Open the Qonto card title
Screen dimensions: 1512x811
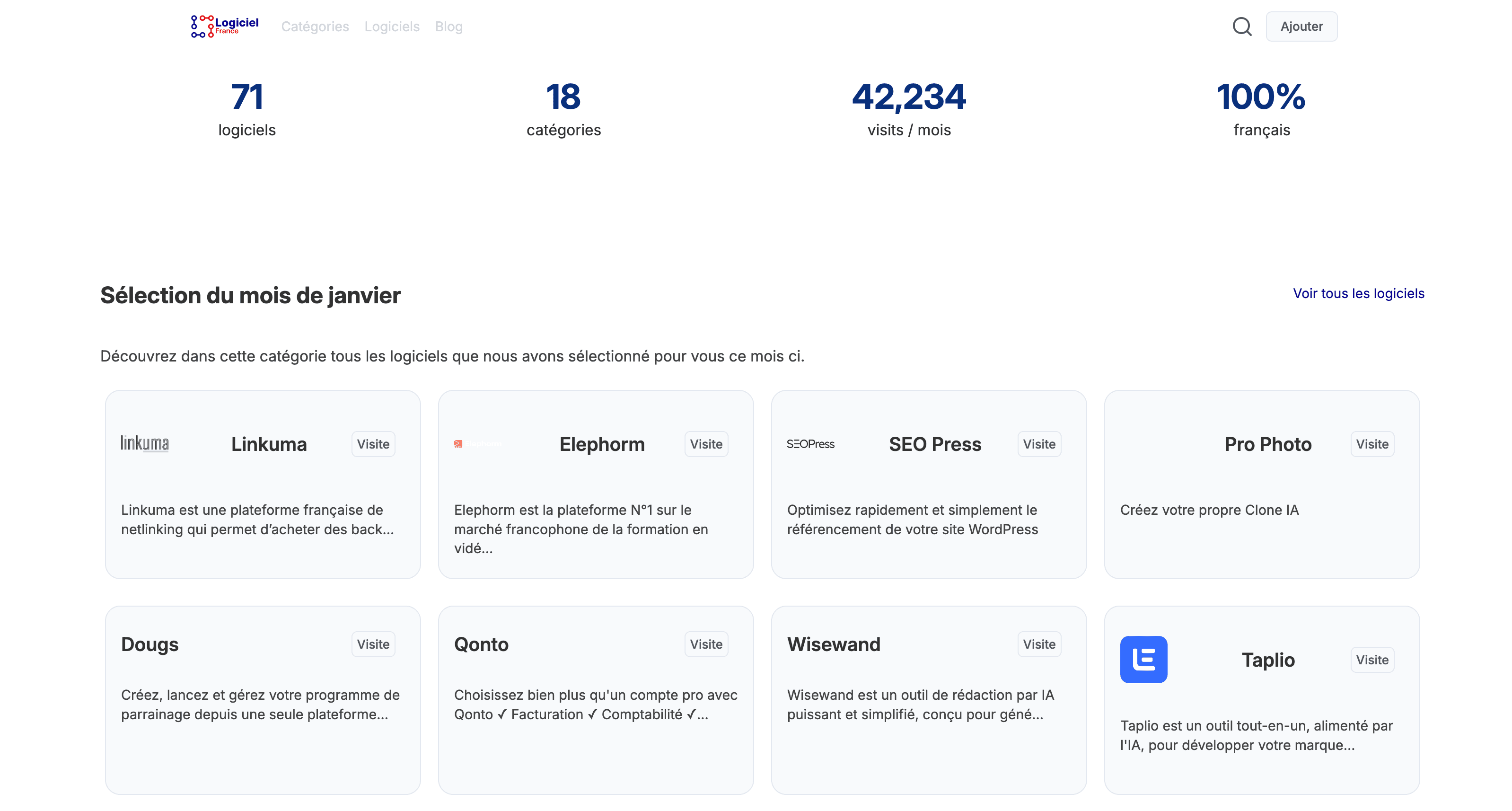[x=481, y=644]
